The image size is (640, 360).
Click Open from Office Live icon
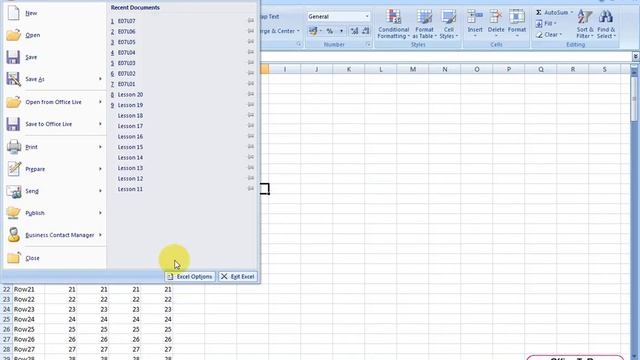13,102
